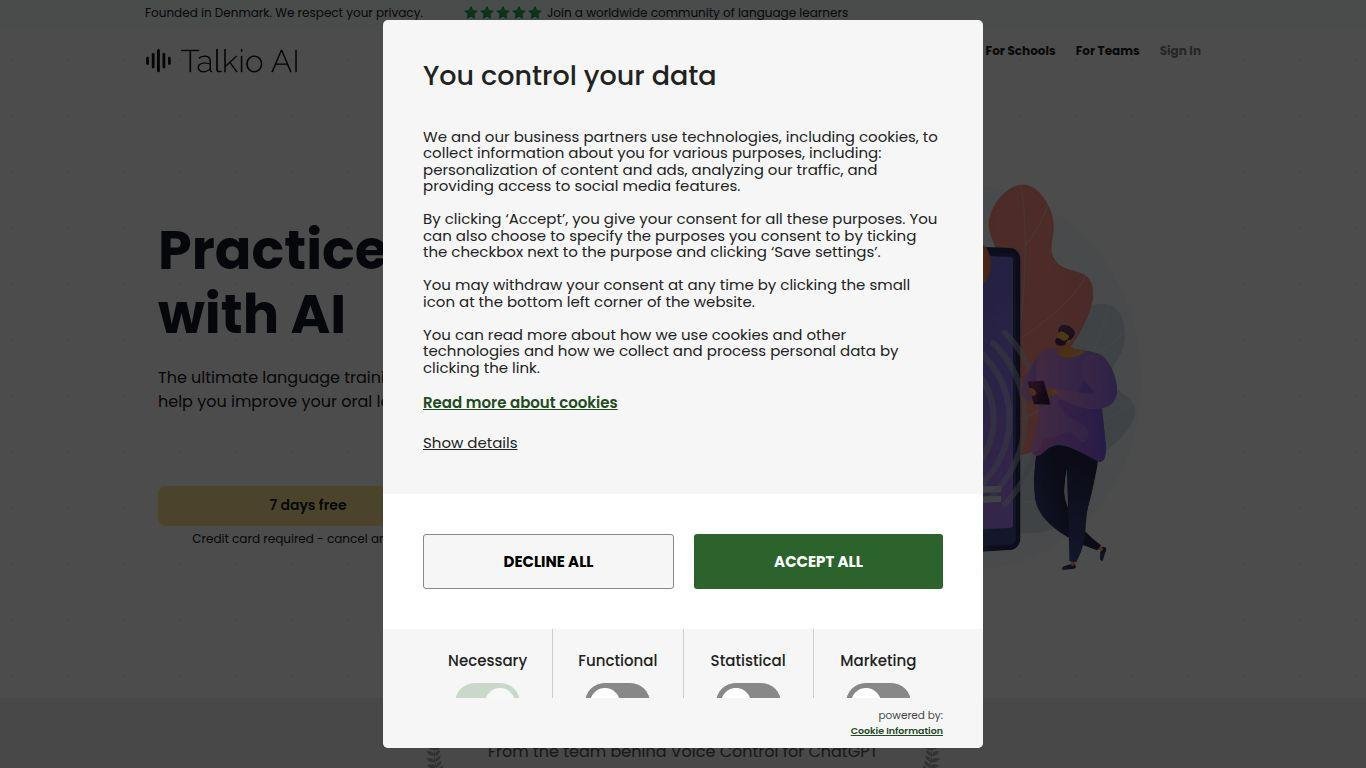Turn on the Marketing cookies switch
The image size is (1366, 768).
pos(878,692)
